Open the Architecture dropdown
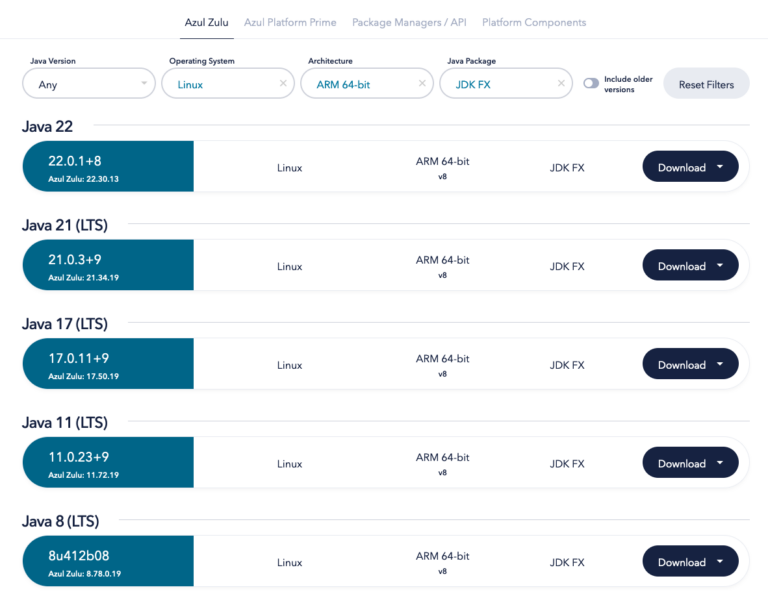 click(358, 84)
